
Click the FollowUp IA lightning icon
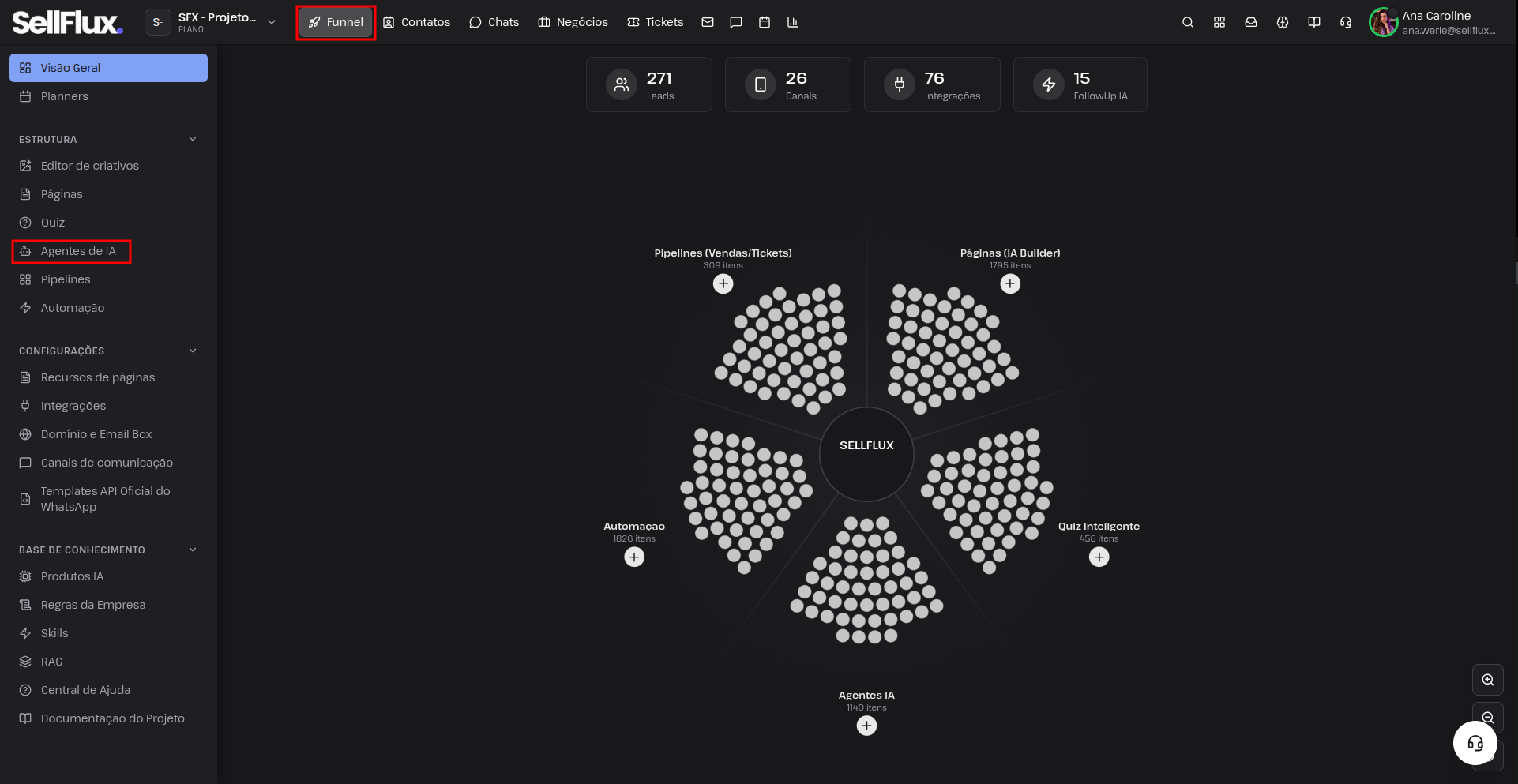click(1049, 84)
